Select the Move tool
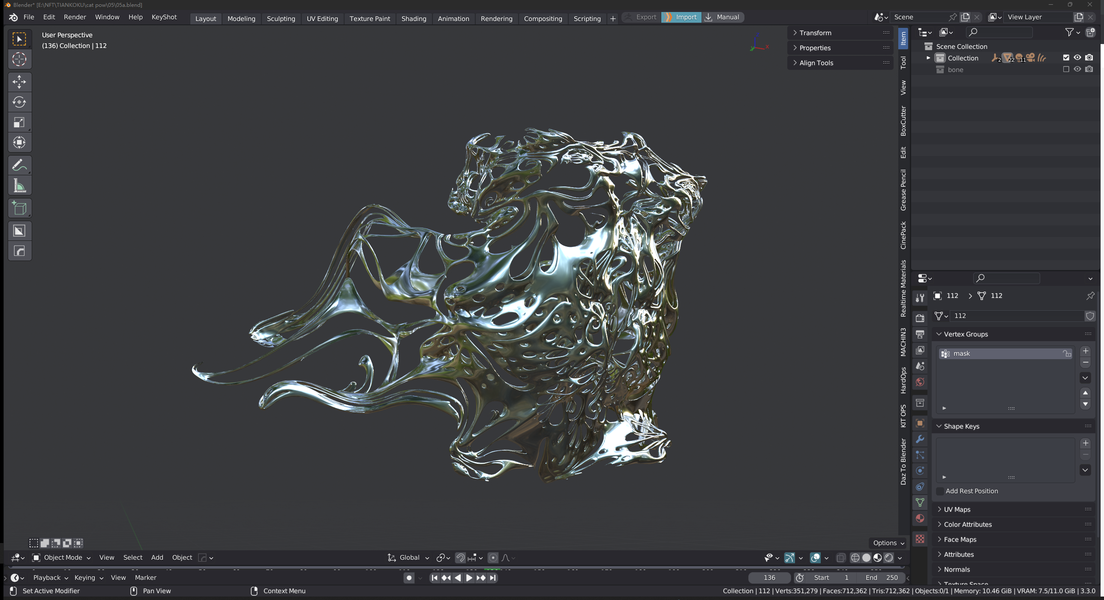The height and width of the screenshot is (600, 1104). tap(19, 82)
